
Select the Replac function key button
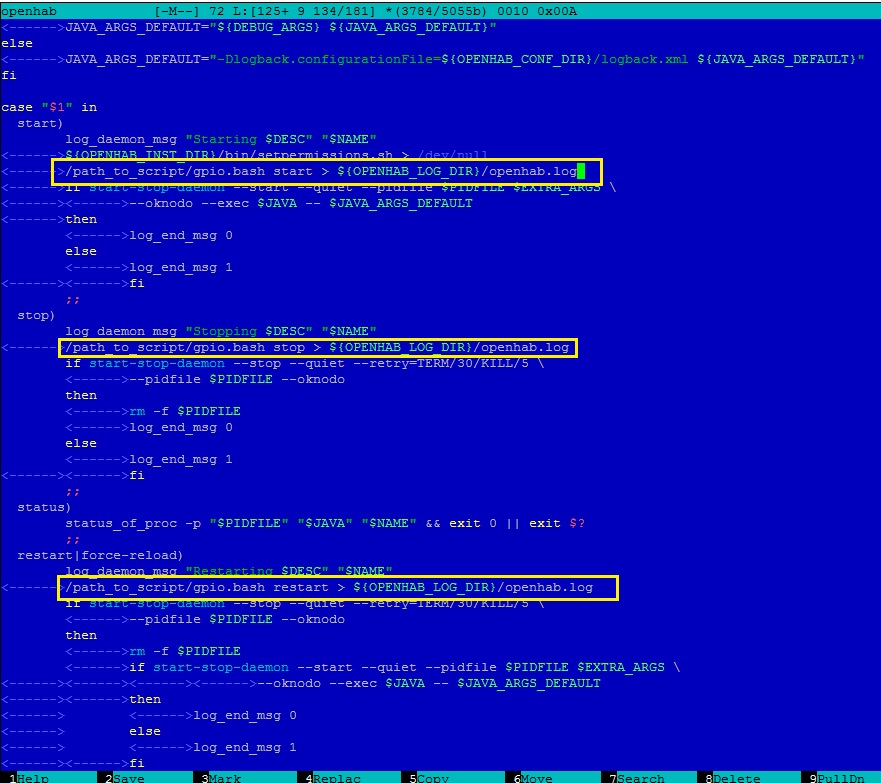pos(333,776)
